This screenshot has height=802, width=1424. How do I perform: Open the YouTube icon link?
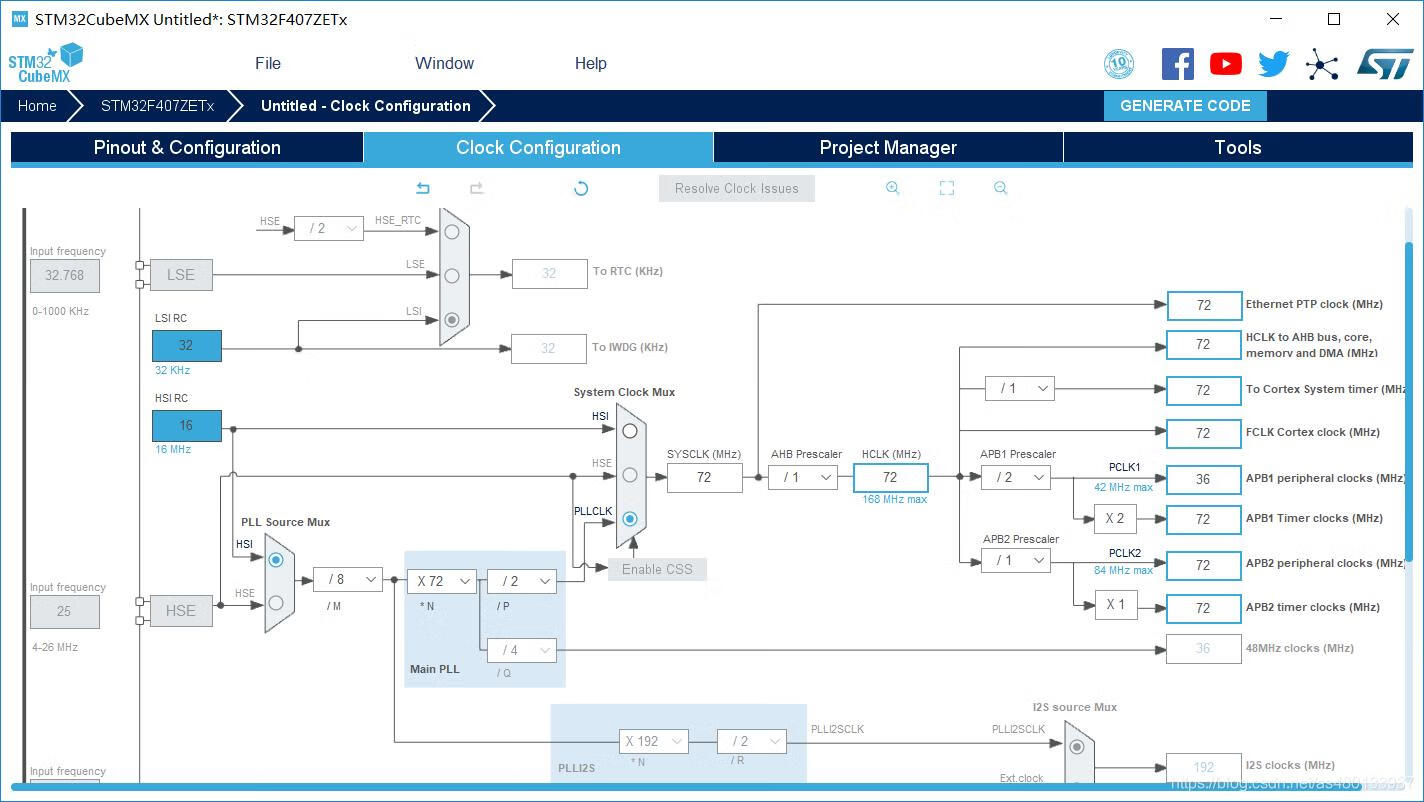(x=1225, y=64)
